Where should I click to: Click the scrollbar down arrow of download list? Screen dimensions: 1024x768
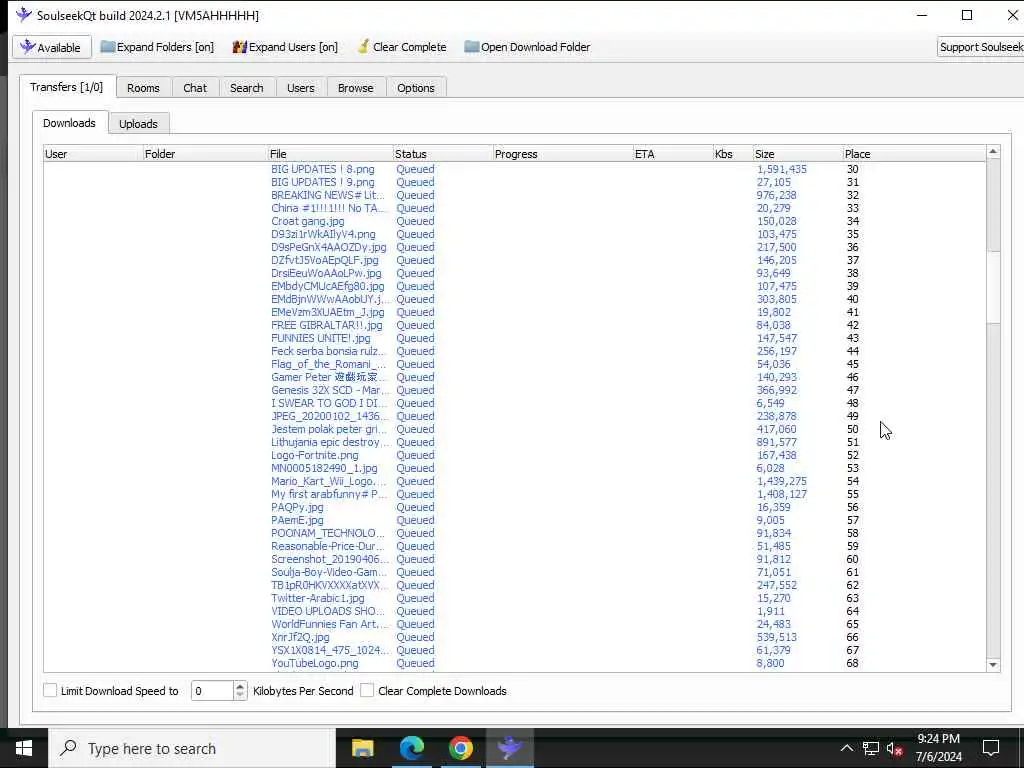pyautogui.click(x=993, y=665)
